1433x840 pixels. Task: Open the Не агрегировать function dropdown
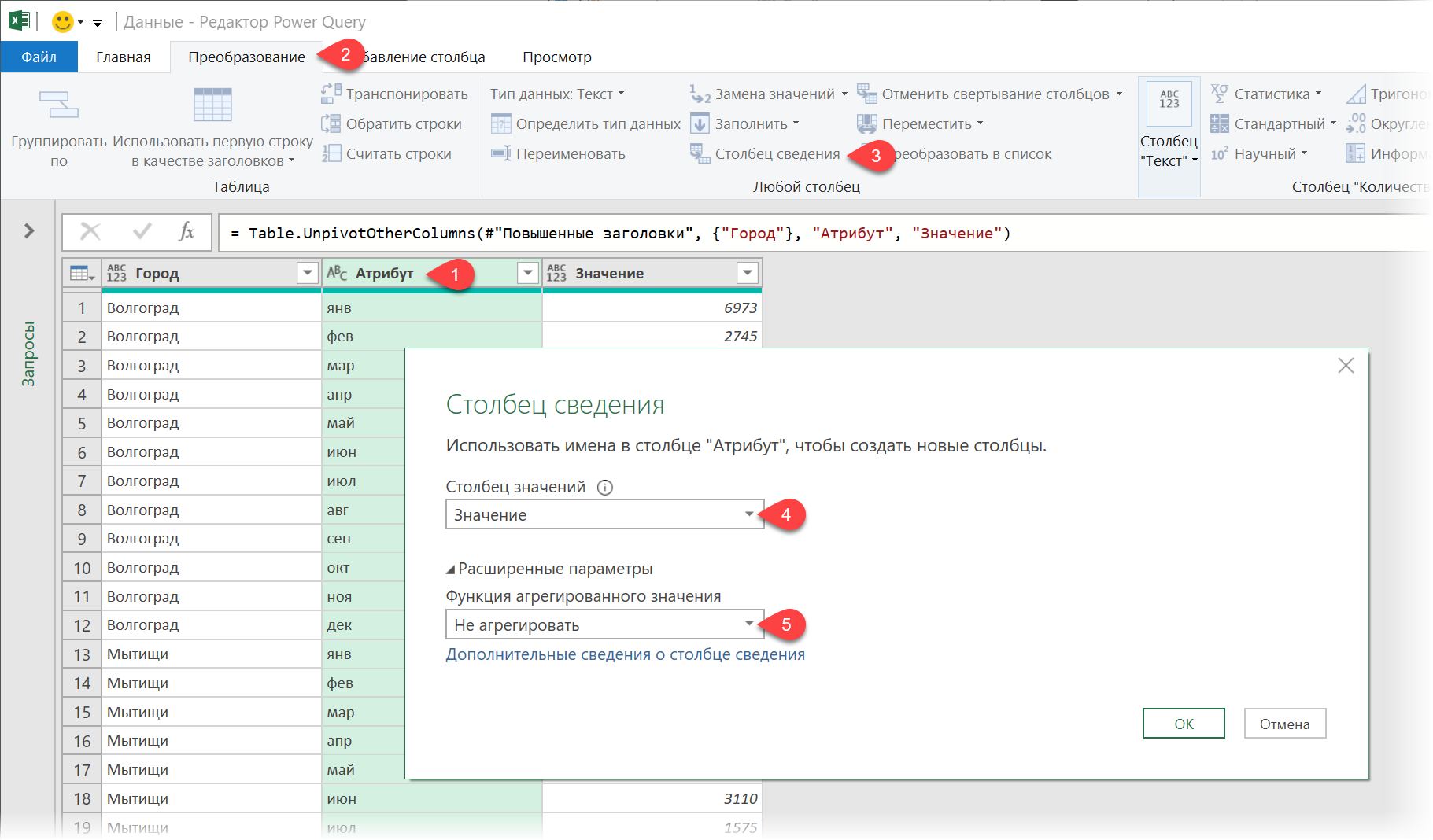pyautogui.click(x=604, y=624)
